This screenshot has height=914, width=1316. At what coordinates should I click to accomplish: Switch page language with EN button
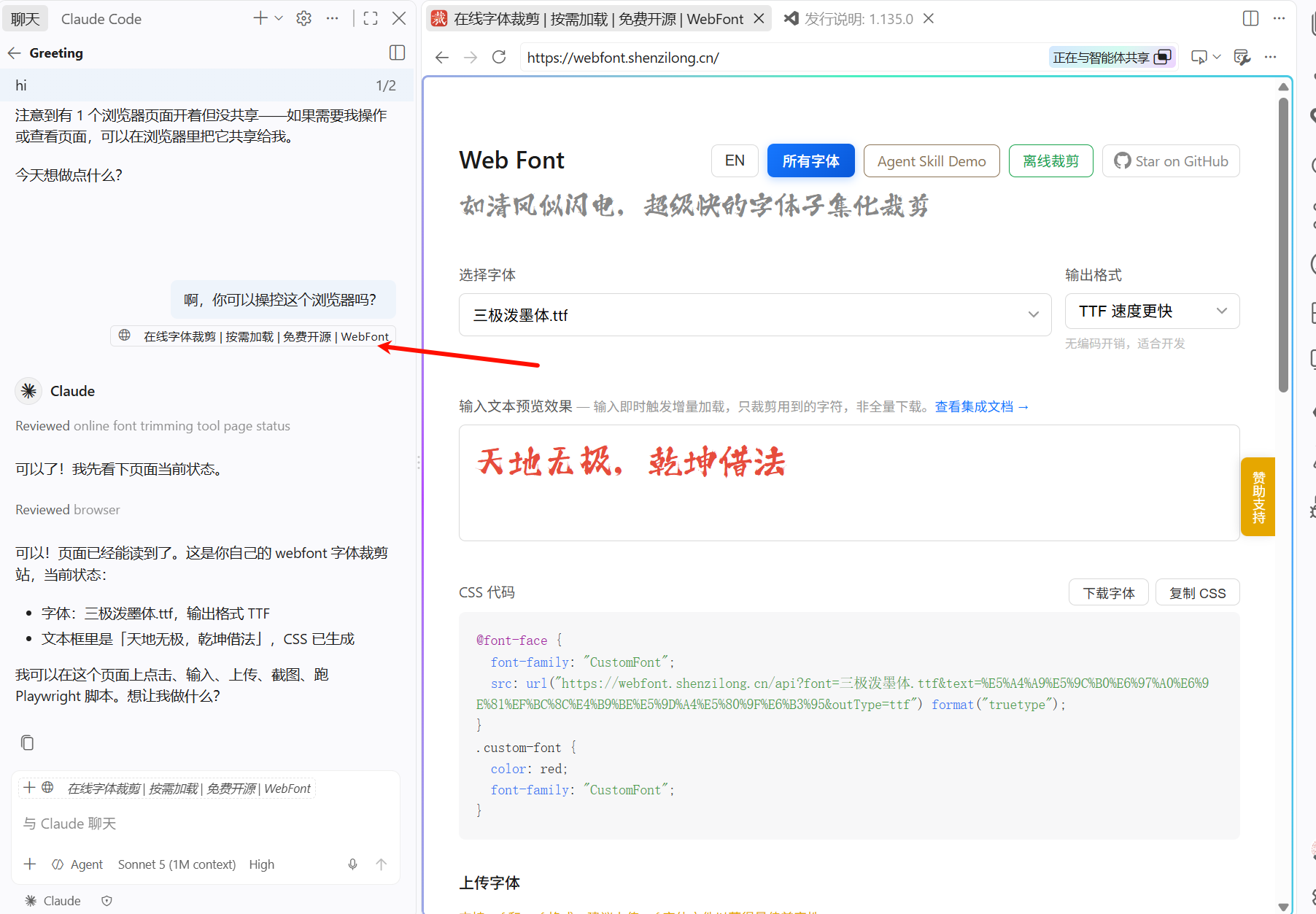click(x=735, y=160)
